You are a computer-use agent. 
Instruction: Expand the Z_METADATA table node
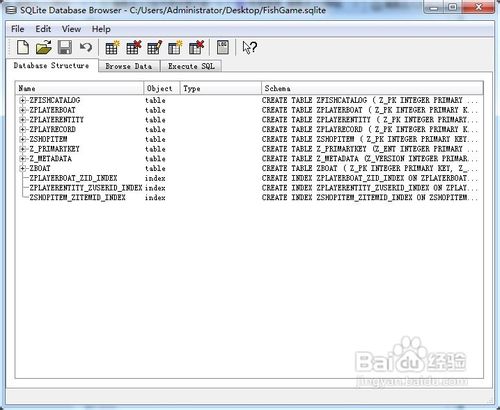(22, 159)
